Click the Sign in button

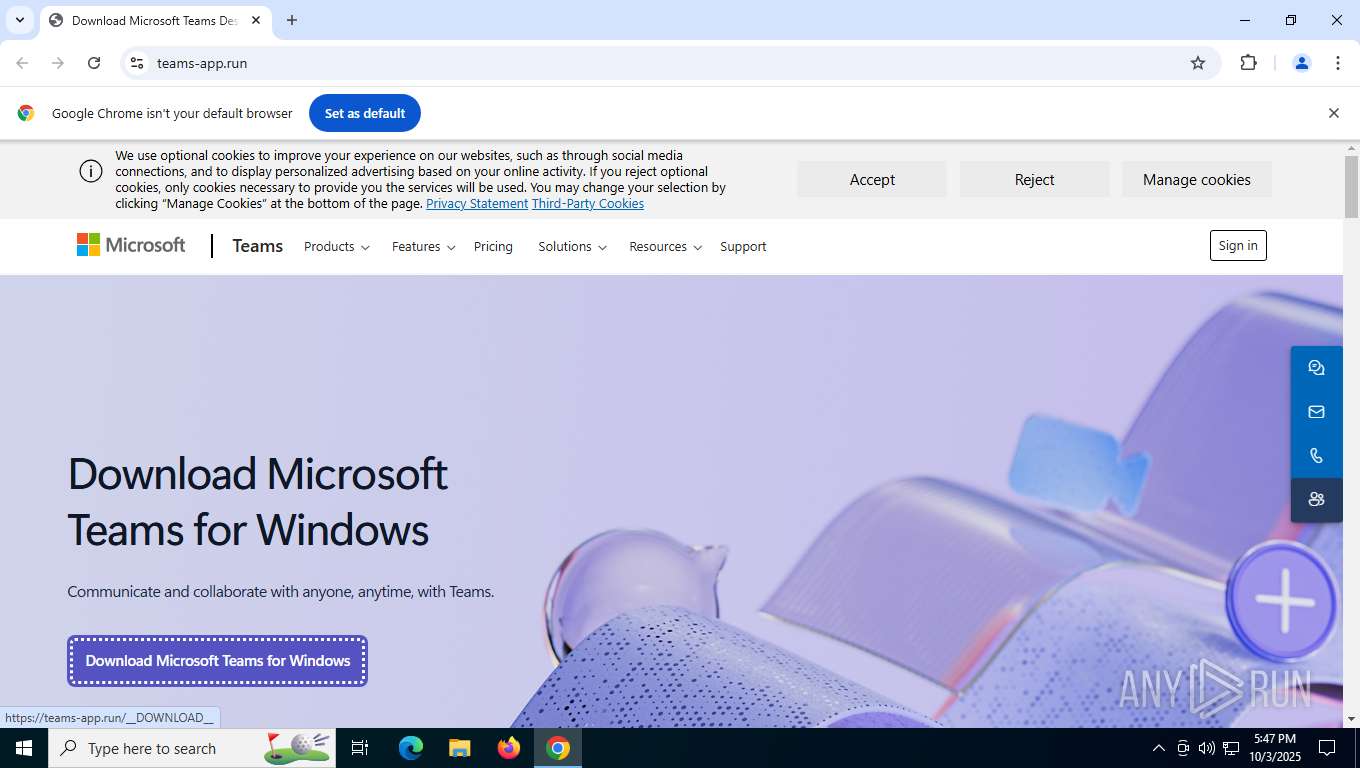coord(1238,246)
